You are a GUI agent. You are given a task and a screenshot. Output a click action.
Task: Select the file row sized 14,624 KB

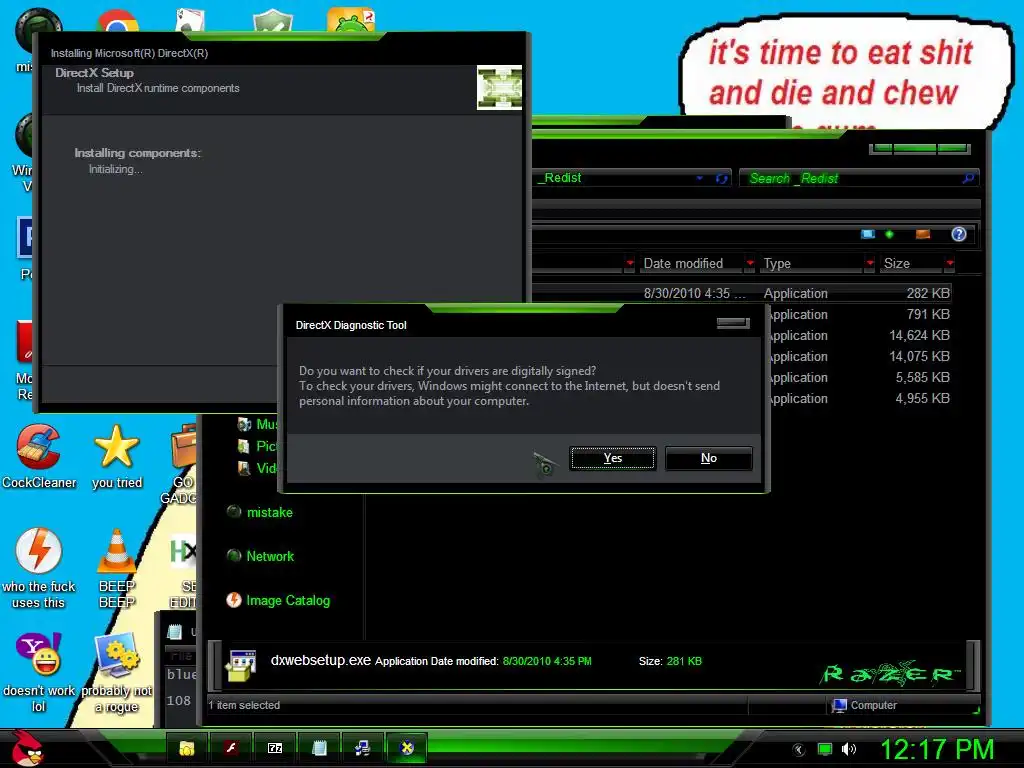(859, 335)
